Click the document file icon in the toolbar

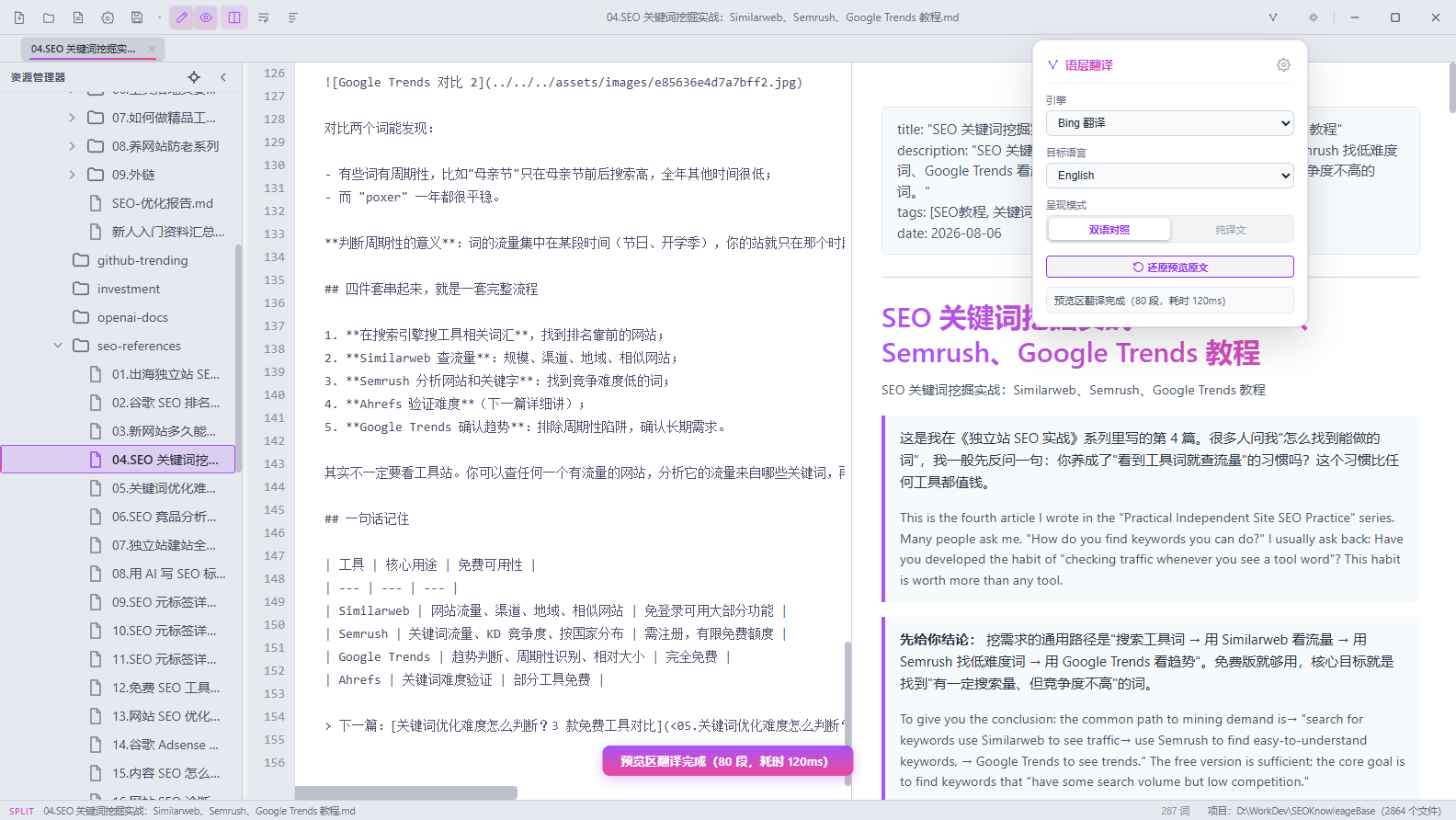point(78,17)
